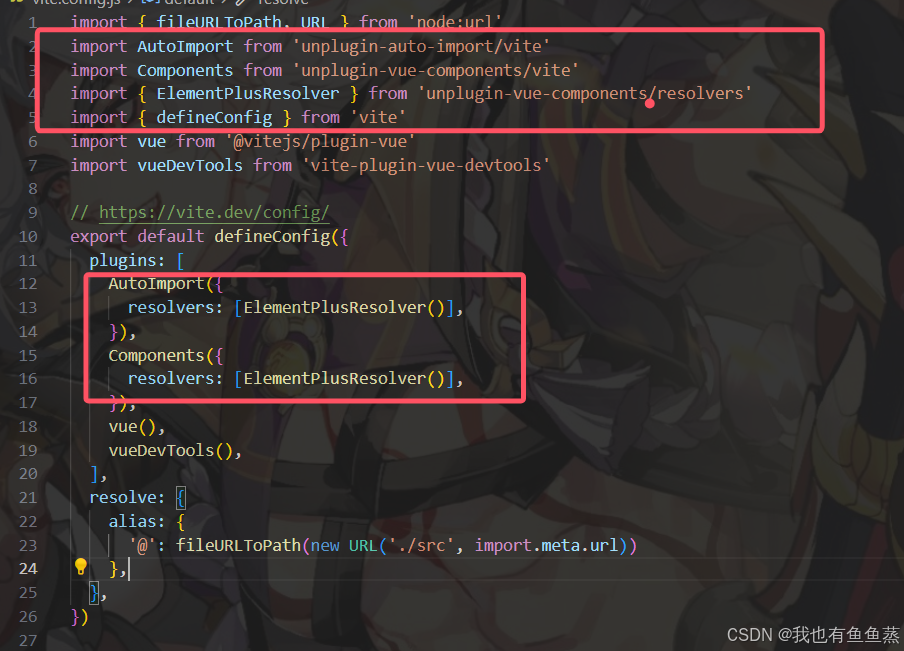Image resolution: width=904 pixels, height=651 pixels.
Task: Click the plugins: key on line 11
Action: pyautogui.click(x=127, y=261)
